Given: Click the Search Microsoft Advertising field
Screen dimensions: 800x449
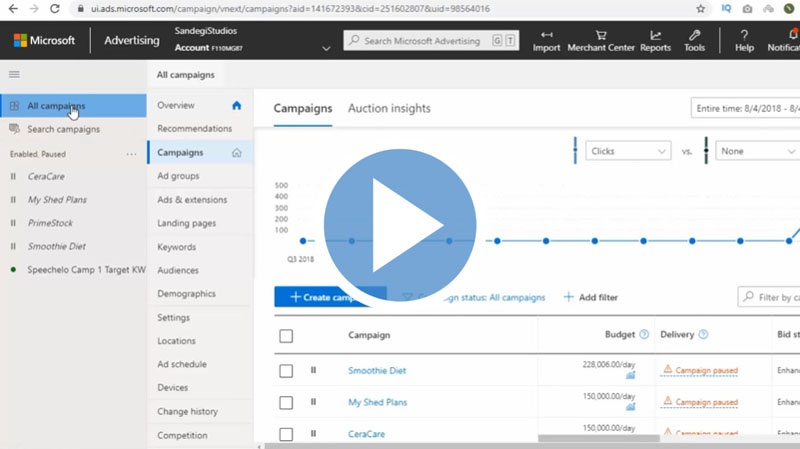Looking at the screenshot, I should click(431, 41).
